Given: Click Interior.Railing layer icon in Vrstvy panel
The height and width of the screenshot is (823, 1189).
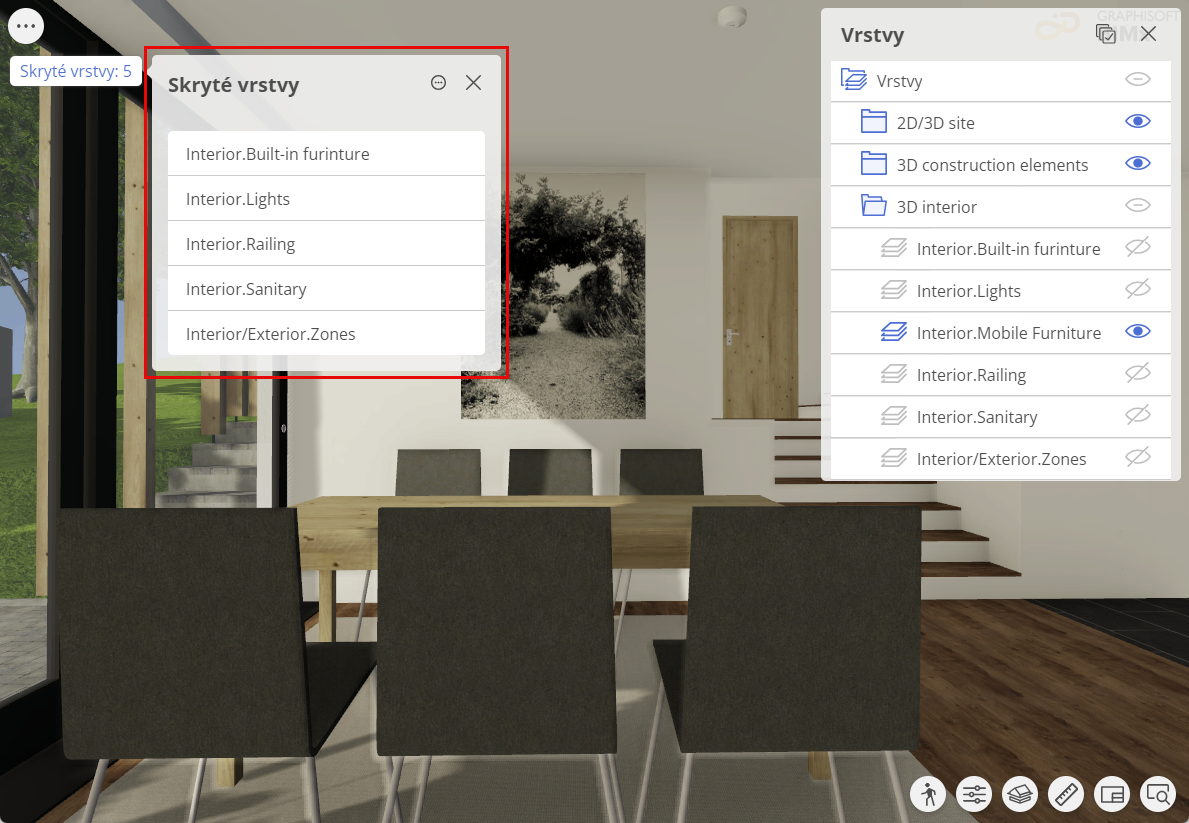Looking at the screenshot, I should click(893, 374).
